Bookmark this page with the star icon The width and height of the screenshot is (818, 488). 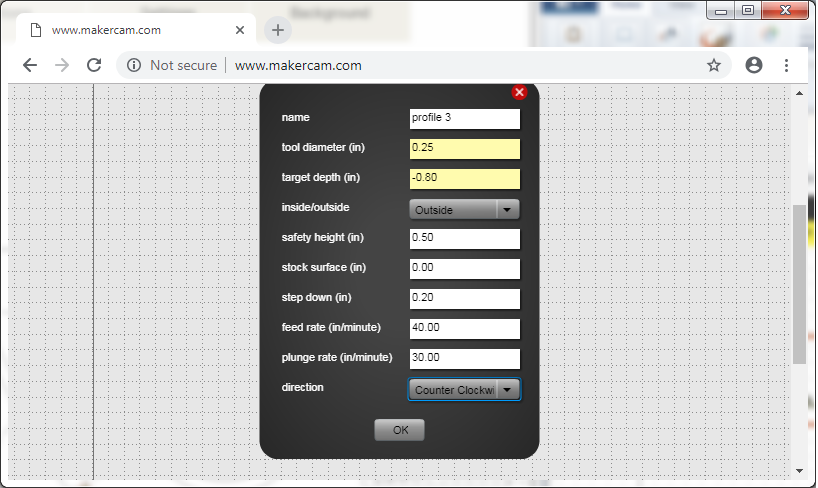714,65
